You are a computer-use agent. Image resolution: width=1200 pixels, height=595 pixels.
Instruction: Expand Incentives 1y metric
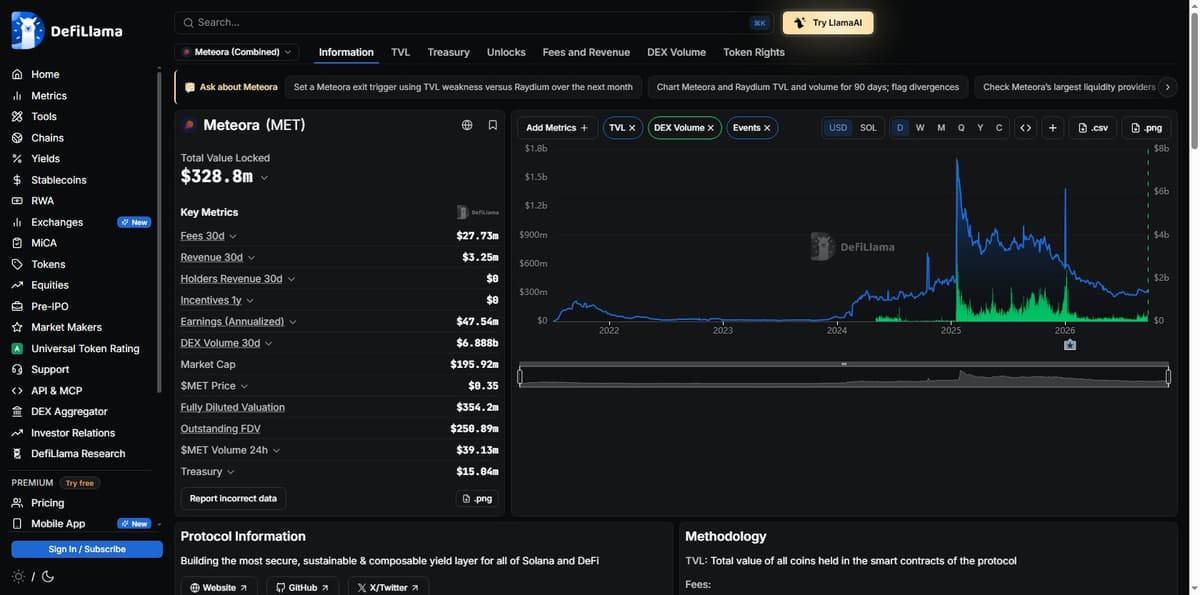[250, 300]
